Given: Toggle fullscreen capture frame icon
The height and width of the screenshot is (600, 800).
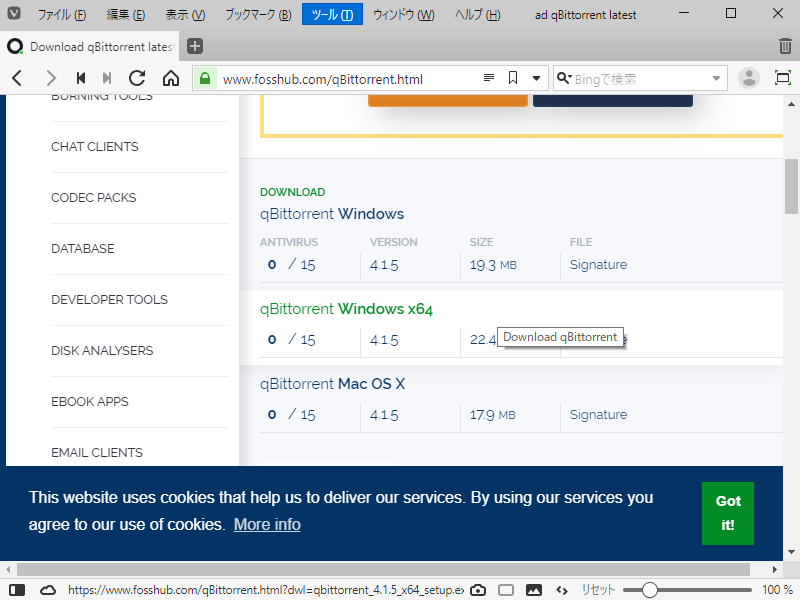Looking at the screenshot, I should tap(783, 78).
